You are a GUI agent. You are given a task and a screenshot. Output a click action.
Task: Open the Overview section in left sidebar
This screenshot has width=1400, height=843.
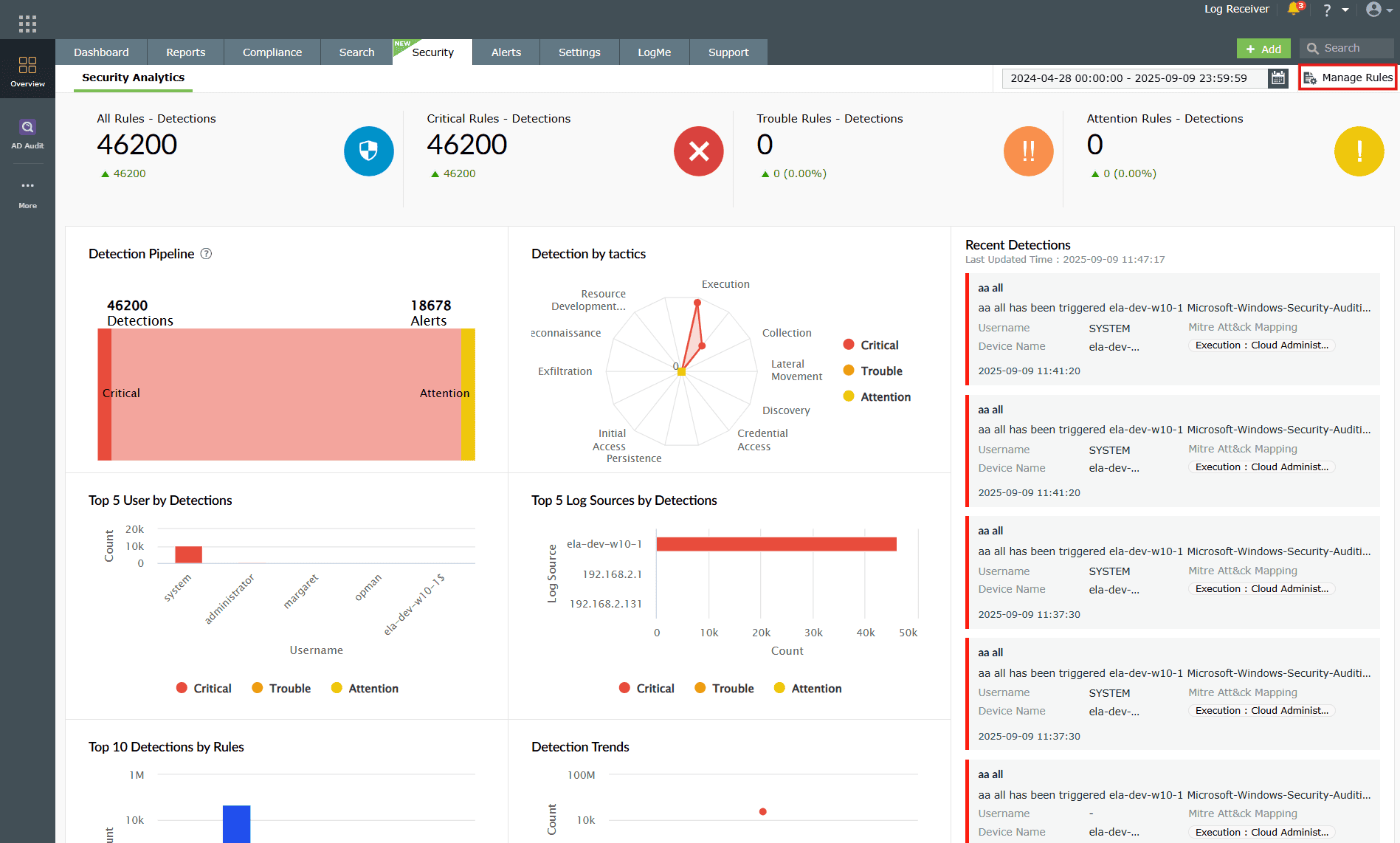27,70
